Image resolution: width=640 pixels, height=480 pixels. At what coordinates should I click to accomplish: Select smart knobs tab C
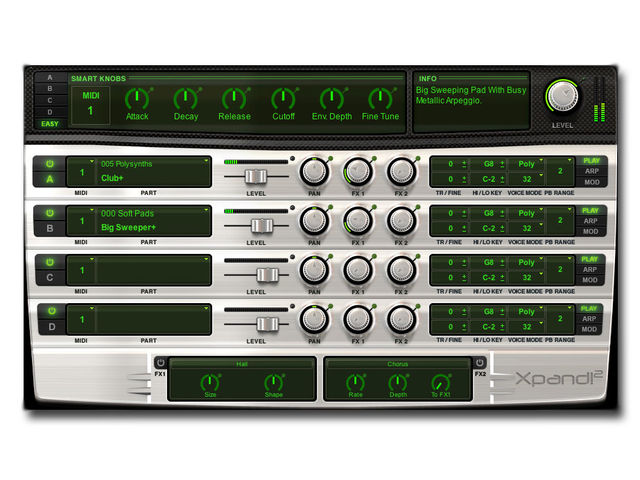coord(50,100)
